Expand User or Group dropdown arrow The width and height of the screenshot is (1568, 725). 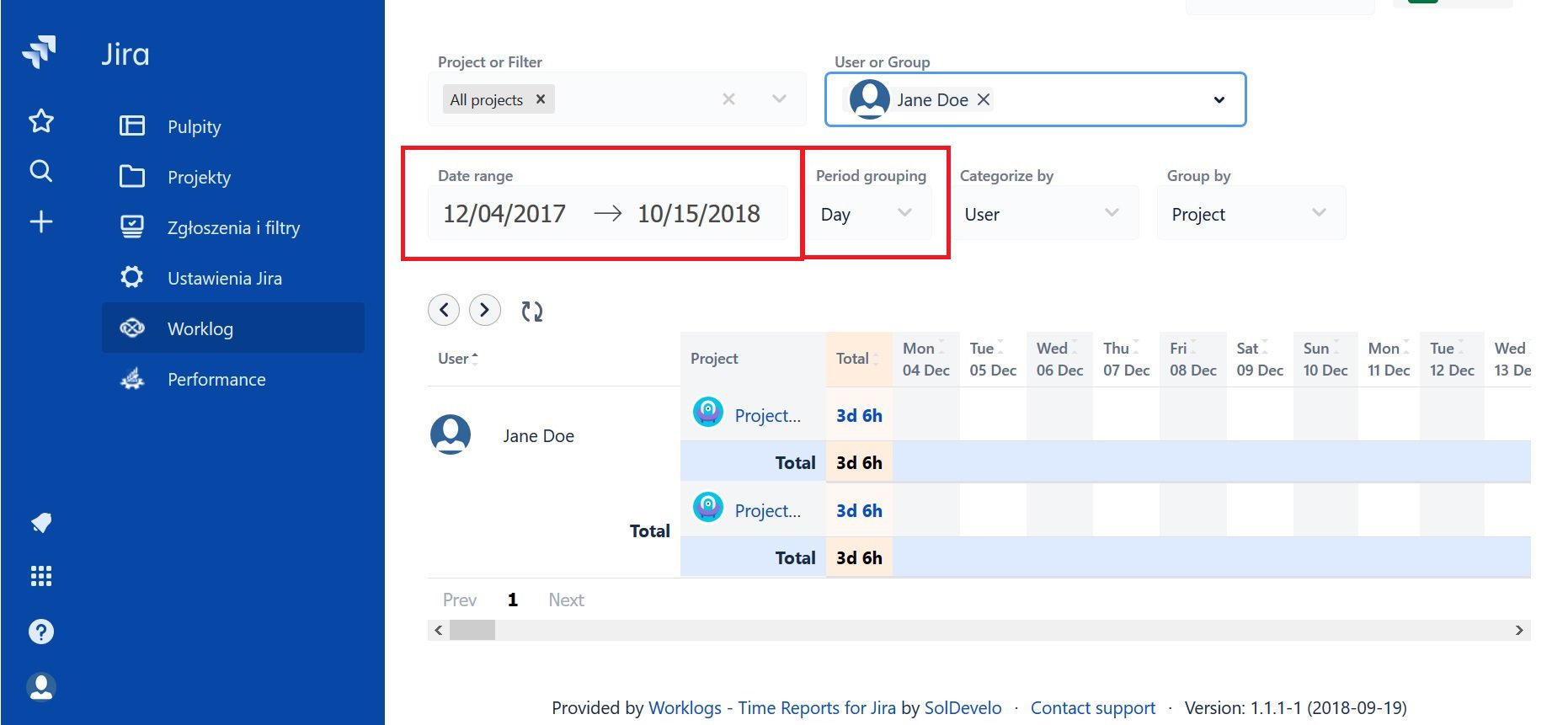[x=1219, y=100]
